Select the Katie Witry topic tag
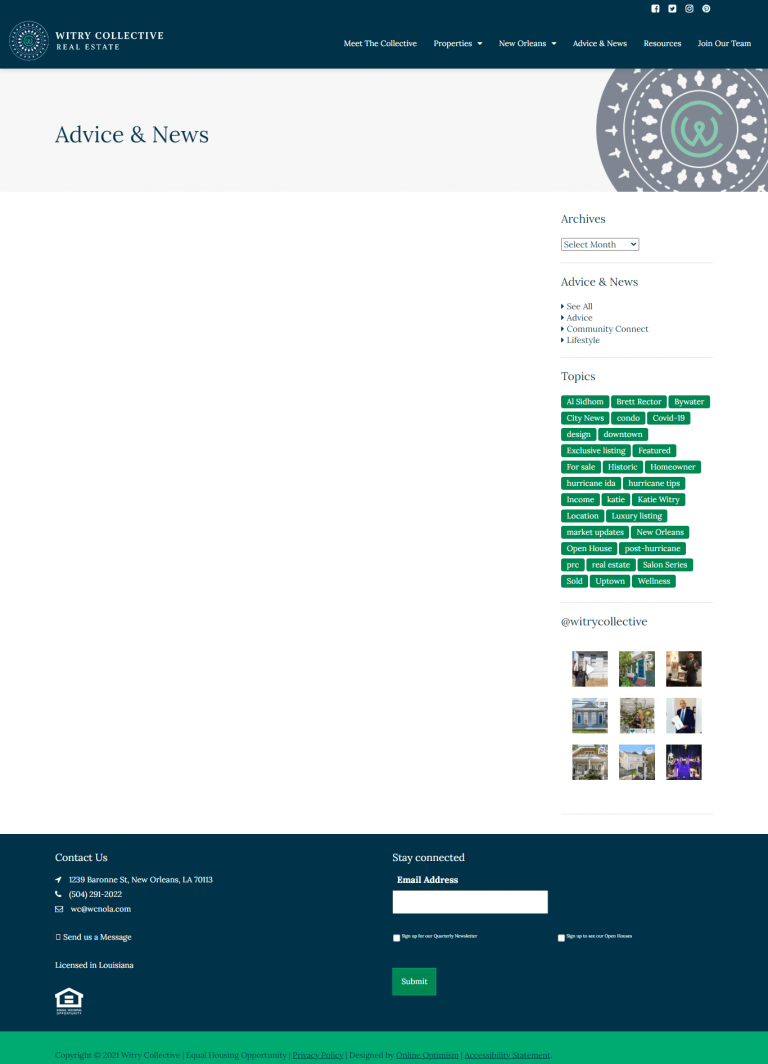The width and height of the screenshot is (768, 1064). point(658,499)
